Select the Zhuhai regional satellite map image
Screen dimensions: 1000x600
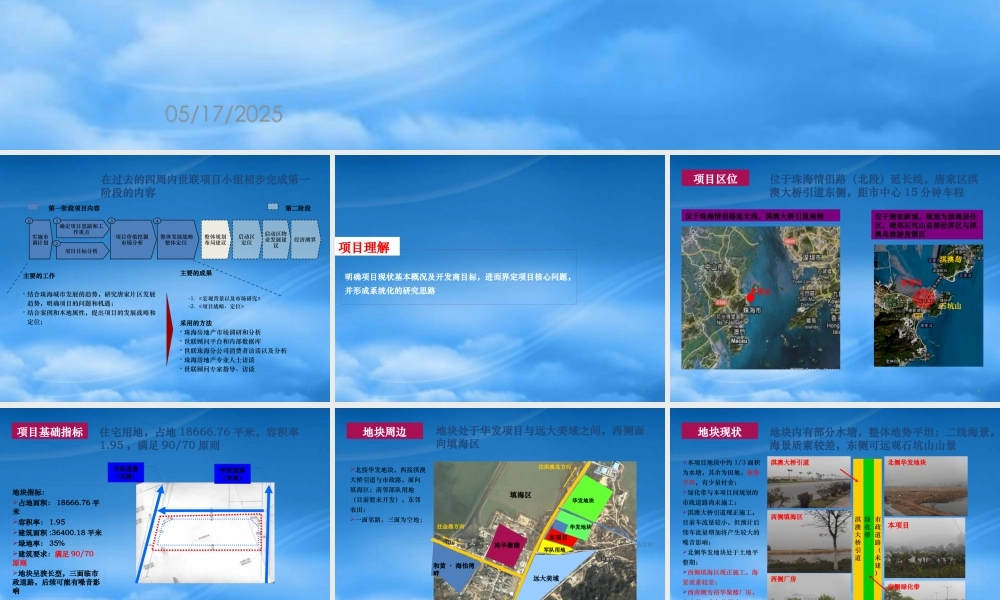pos(760,297)
